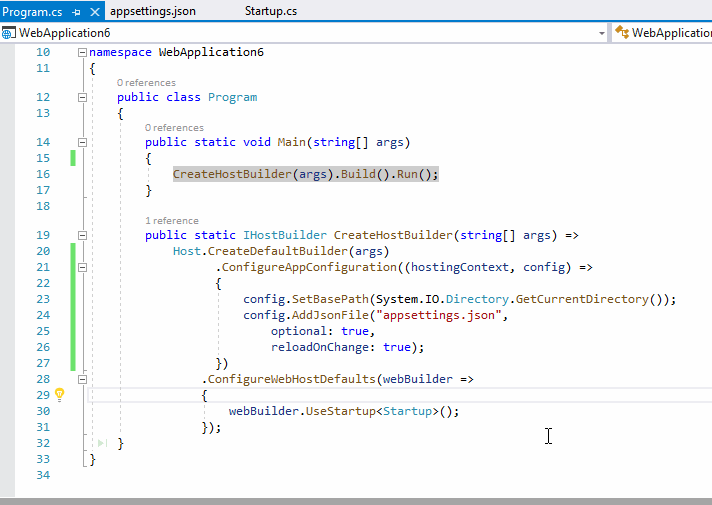Screen dimensions: 712x505
Task: Click '0 references' above class Program
Action: click(x=146, y=83)
